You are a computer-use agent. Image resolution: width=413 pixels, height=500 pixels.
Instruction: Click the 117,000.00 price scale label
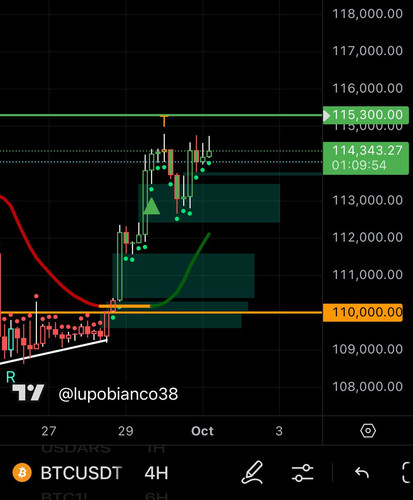[x=368, y=51]
